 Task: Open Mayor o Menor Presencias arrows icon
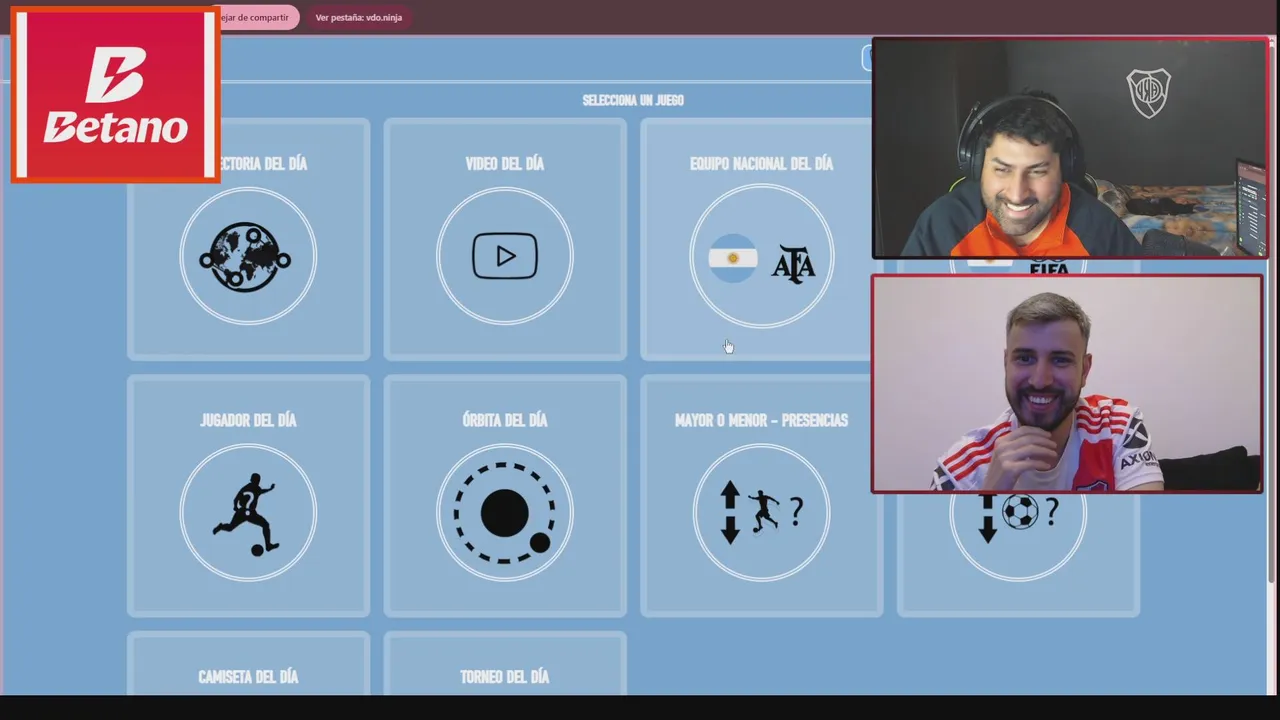(x=761, y=512)
